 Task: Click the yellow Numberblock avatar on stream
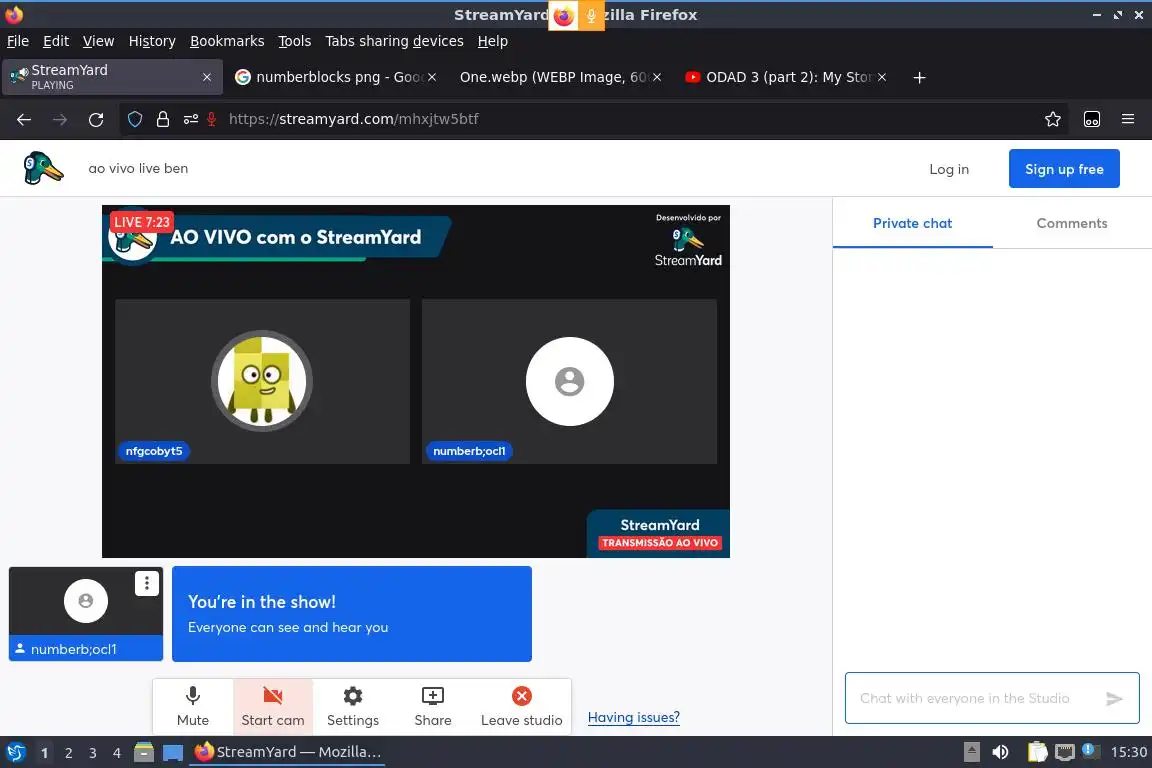pyautogui.click(x=262, y=381)
